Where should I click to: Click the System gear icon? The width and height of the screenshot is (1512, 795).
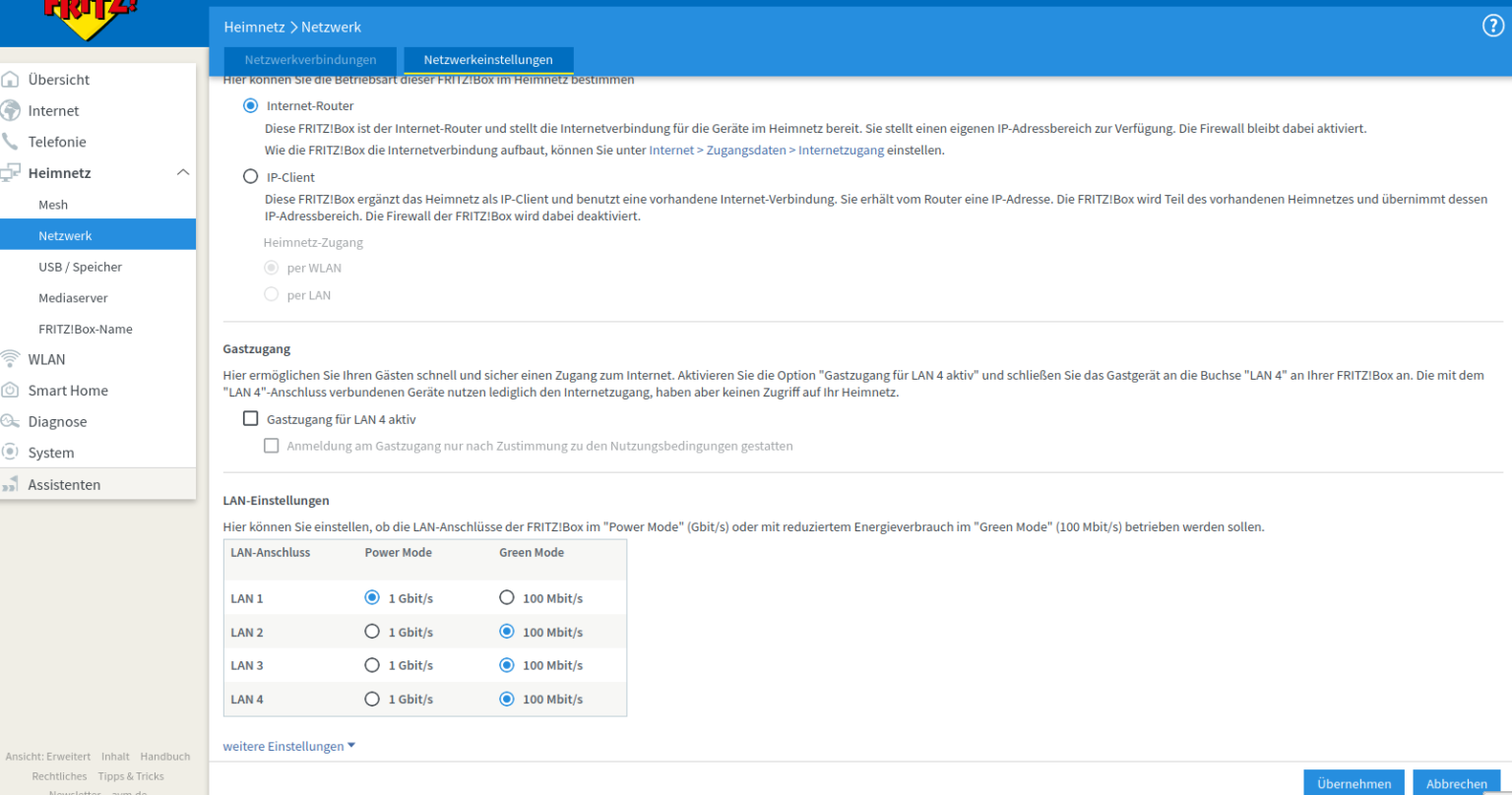[10, 453]
